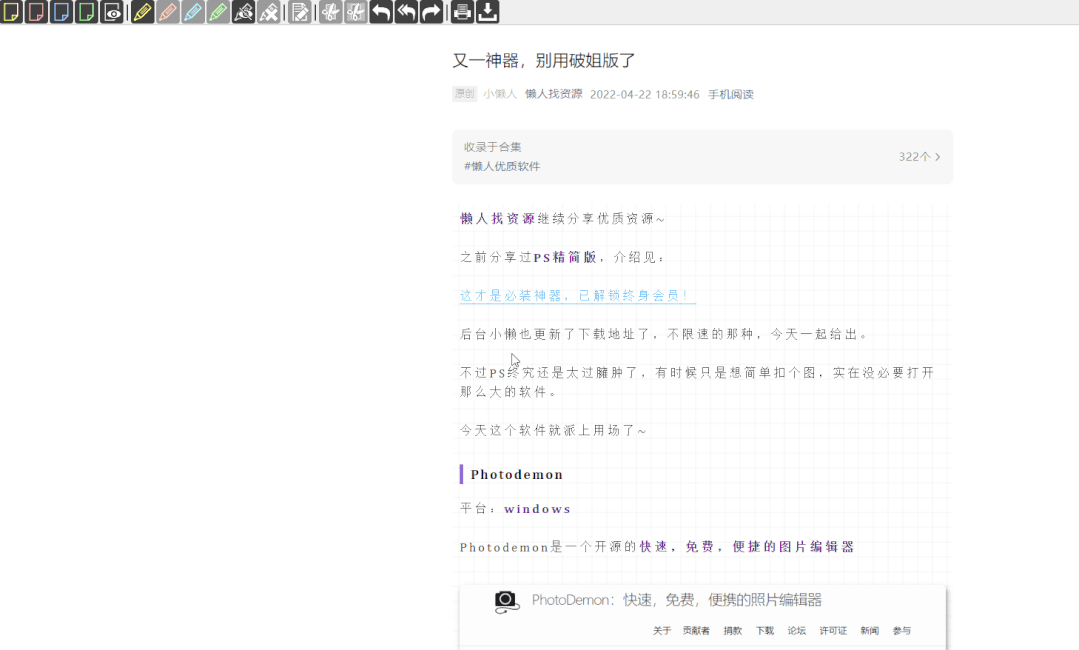
Task: Toggle hide highlights crossed-eye icon
Action: (244, 12)
